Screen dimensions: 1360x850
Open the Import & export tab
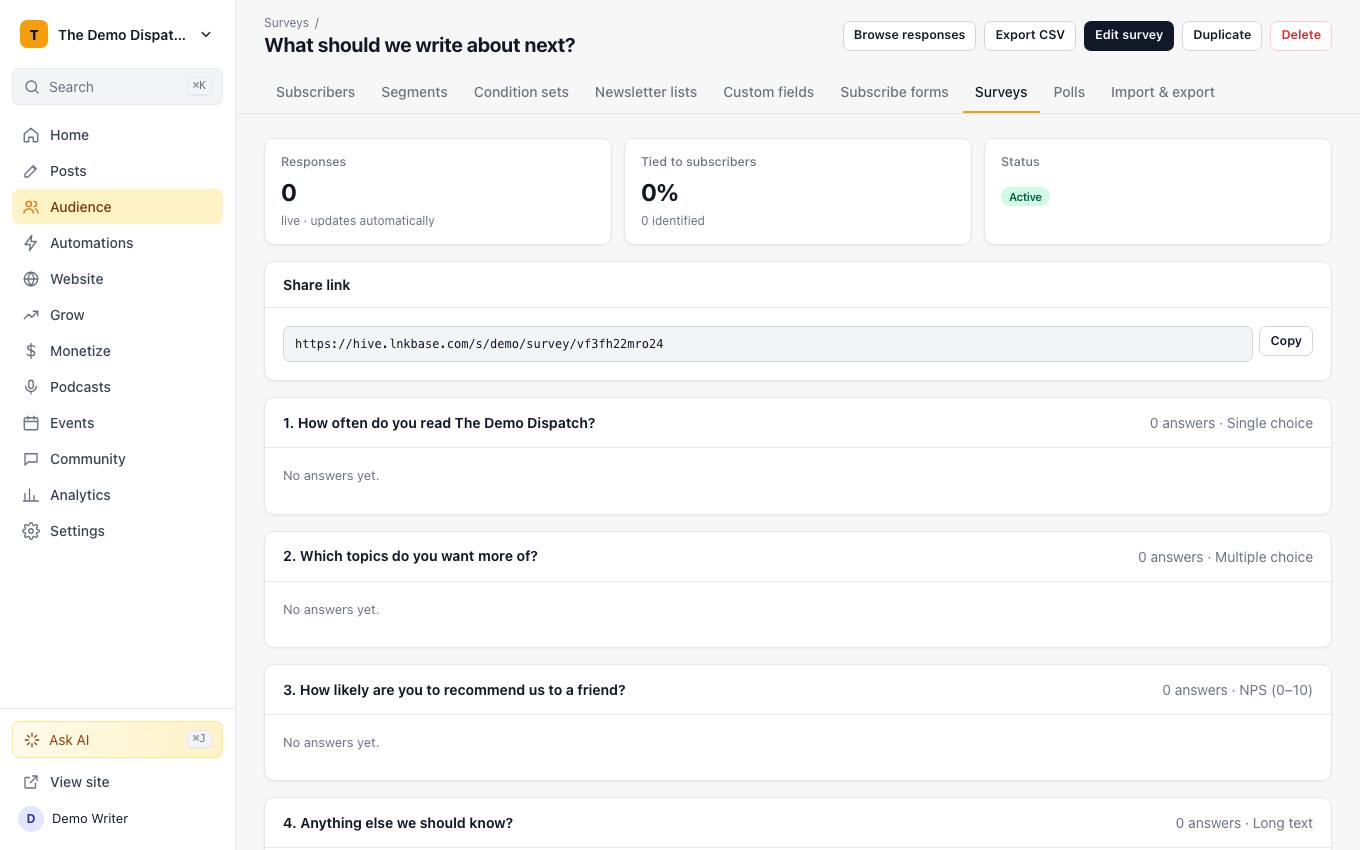pyautogui.click(x=1163, y=92)
